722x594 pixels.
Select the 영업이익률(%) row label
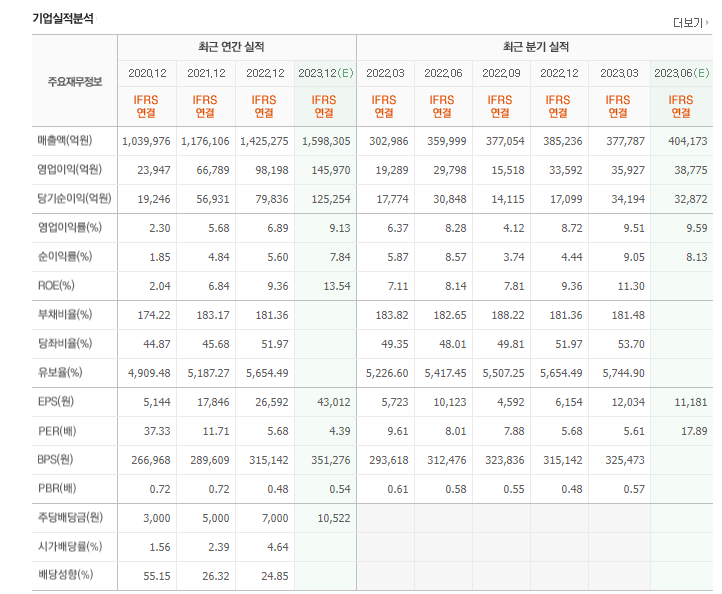70,227
